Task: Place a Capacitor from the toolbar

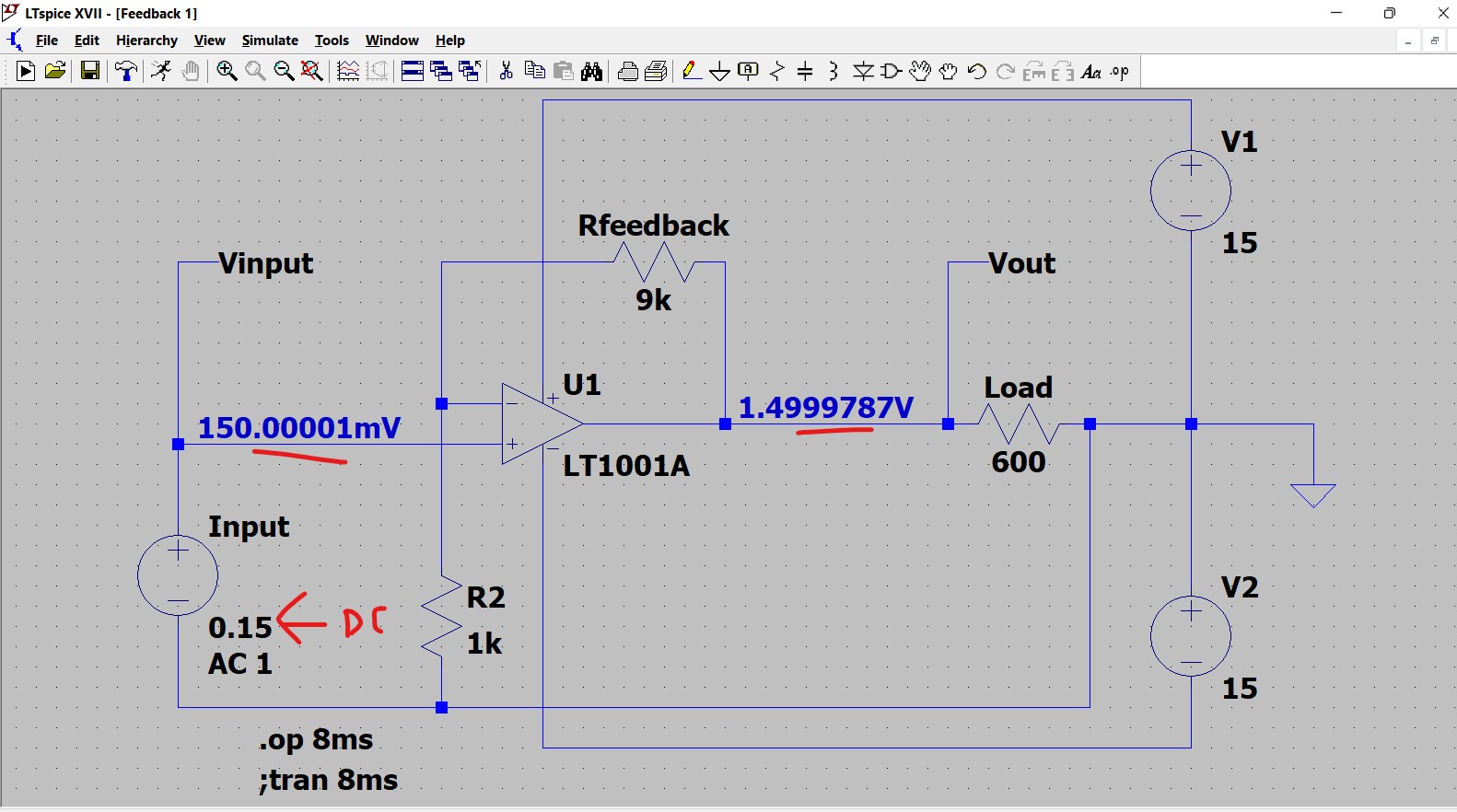Action: coord(805,71)
